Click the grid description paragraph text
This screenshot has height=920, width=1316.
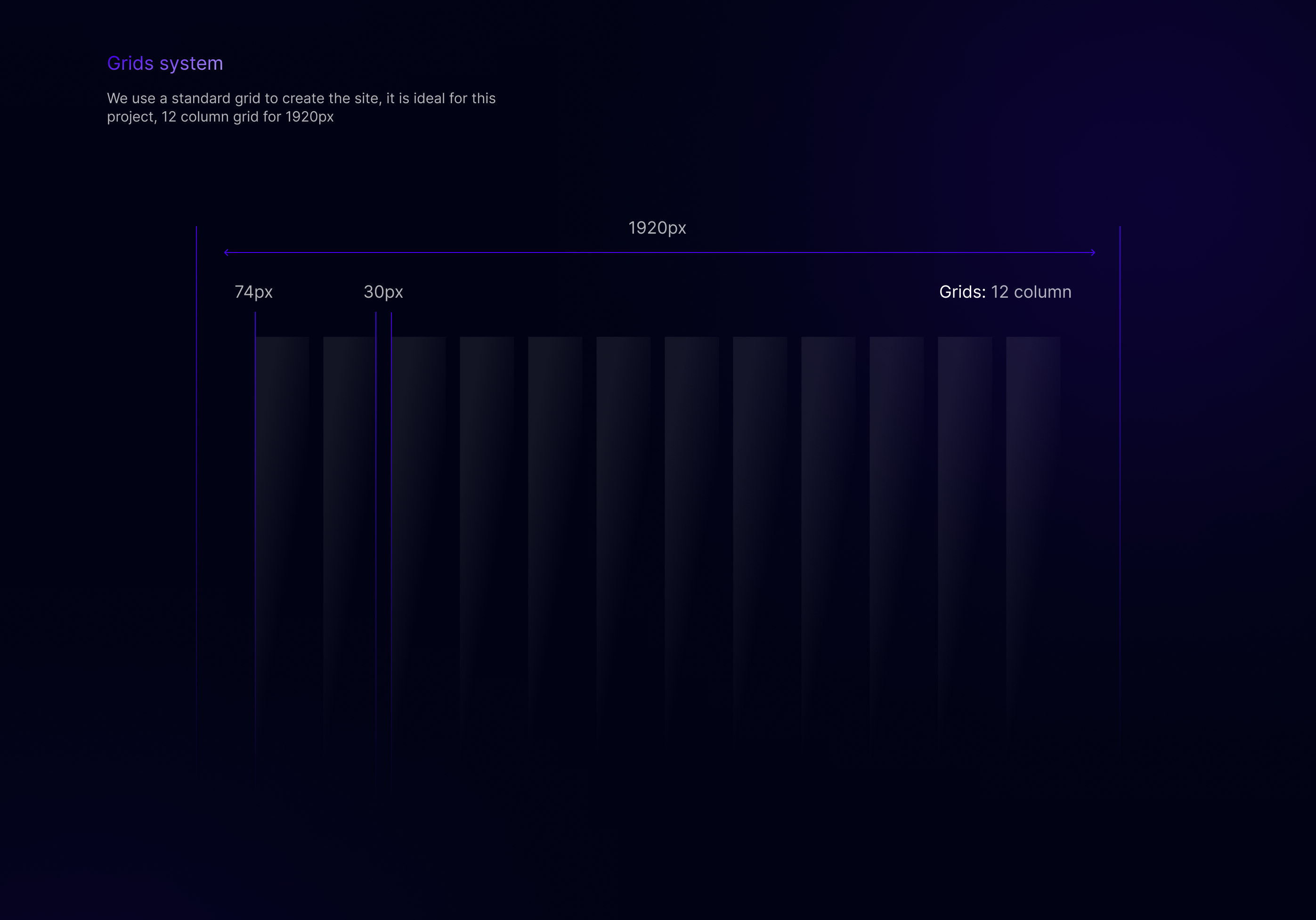tap(301, 107)
